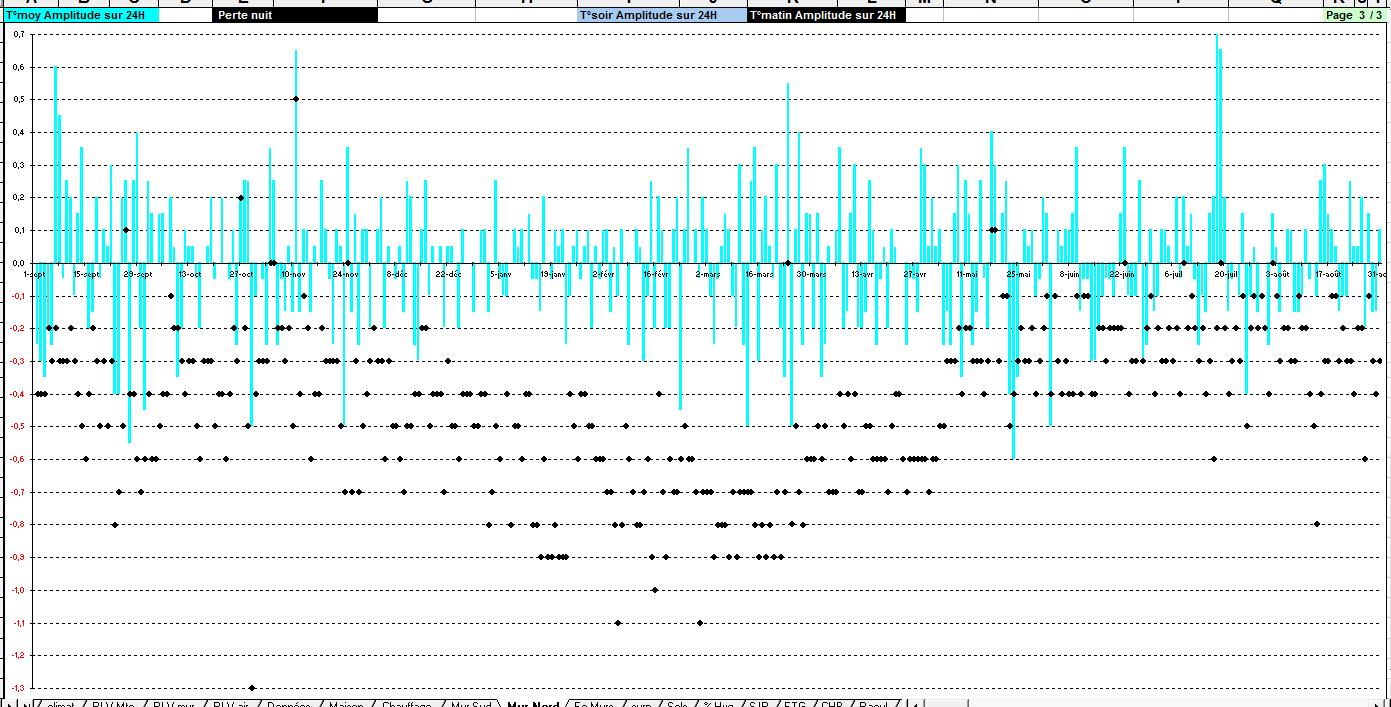Select the 'T°soir Amplitude sur 24H' legend cell
This screenshot has height=707, width=1391.
pos(662,15)
